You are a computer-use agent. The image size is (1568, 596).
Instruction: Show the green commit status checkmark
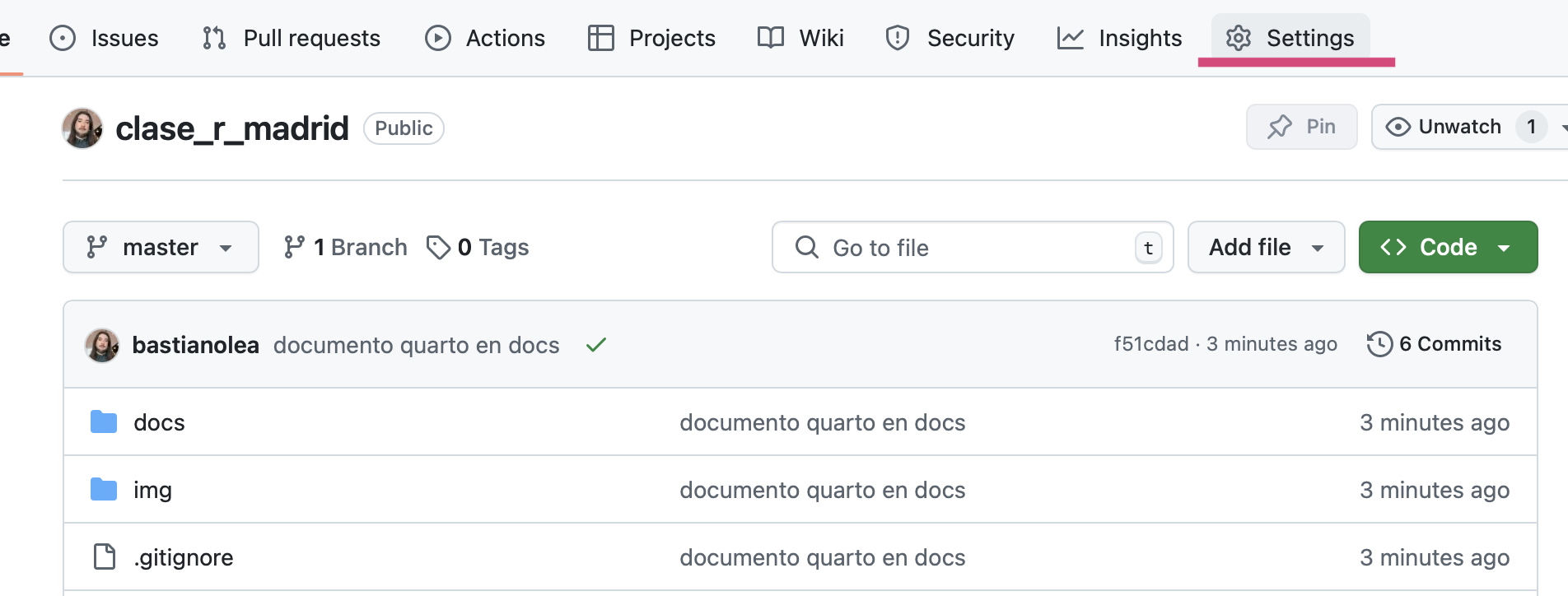click(x=596, y=345)
